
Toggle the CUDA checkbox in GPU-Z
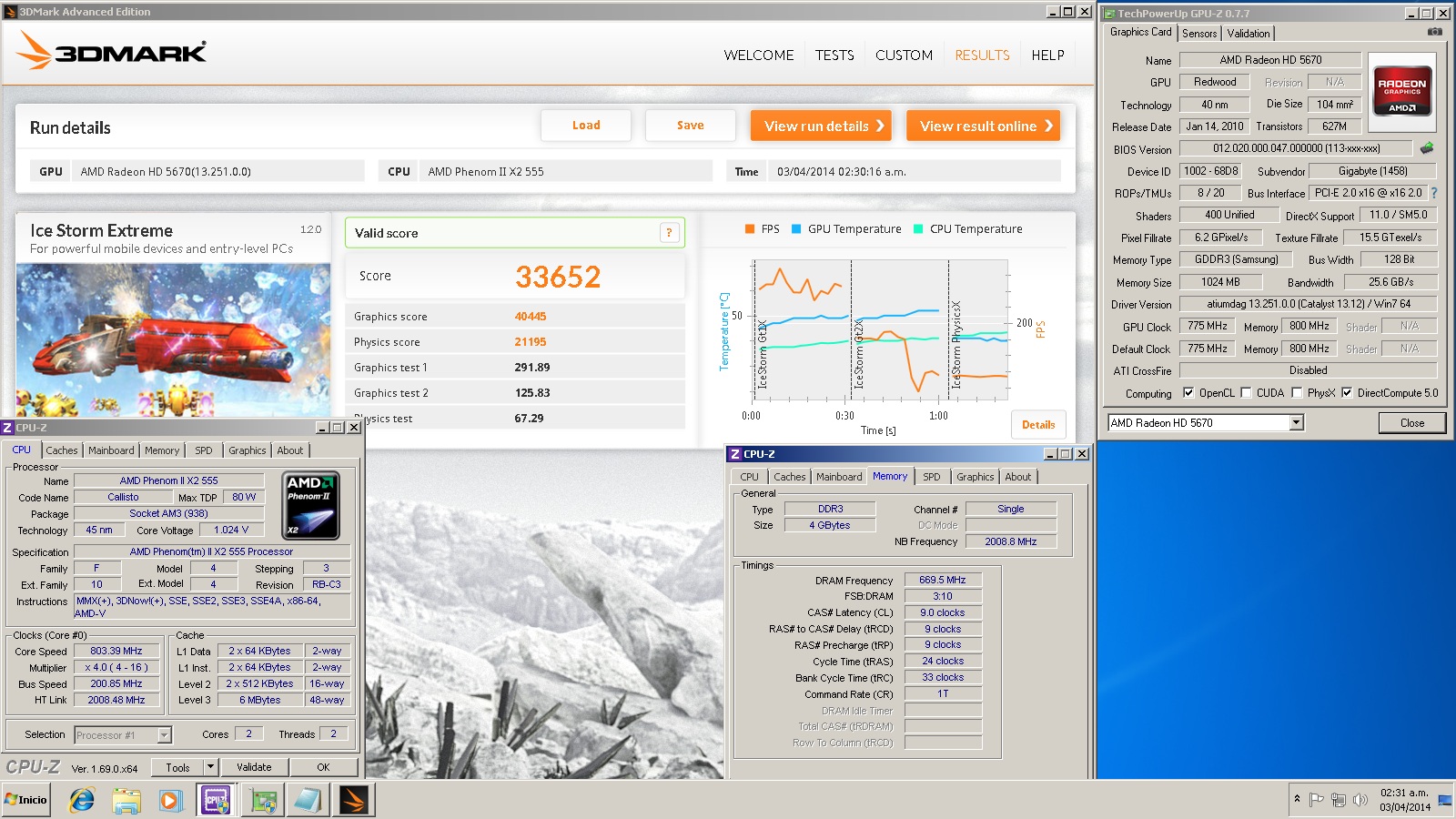pyautogui.click(x=1246, y=393)
